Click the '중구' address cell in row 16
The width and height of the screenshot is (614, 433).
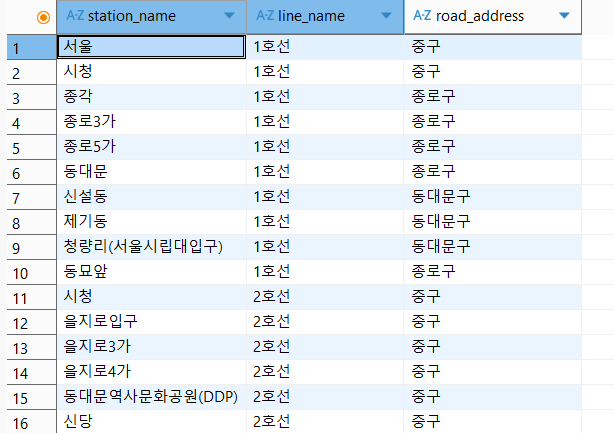pyautogui.click(x=493, y=422)
